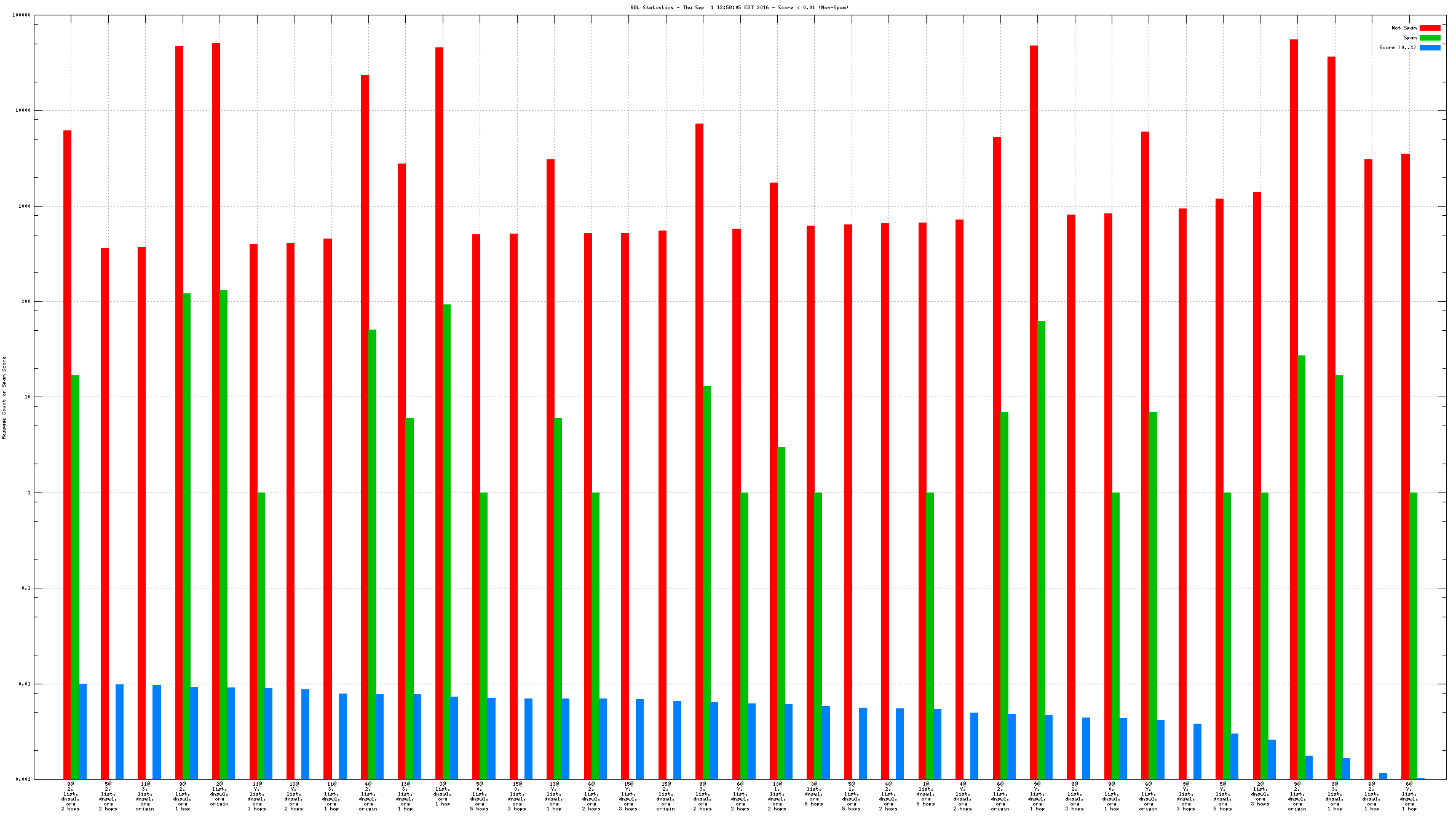
Task: Click the red Not Spam legend swatch
Action: click(1430, 28)
